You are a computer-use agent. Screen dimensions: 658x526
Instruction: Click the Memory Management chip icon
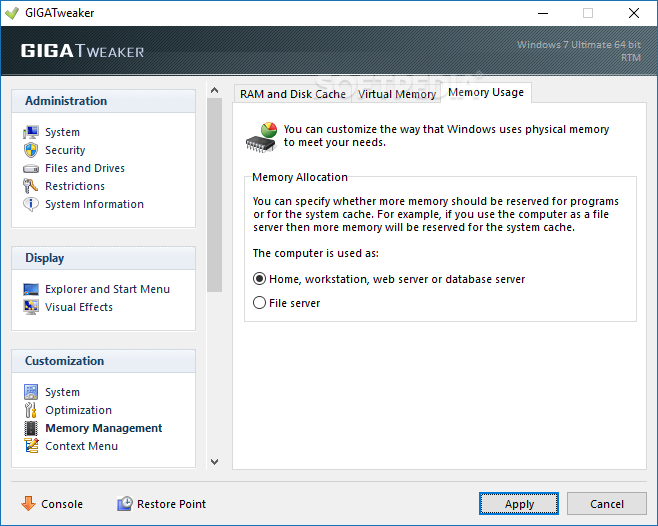click(31, 428)
